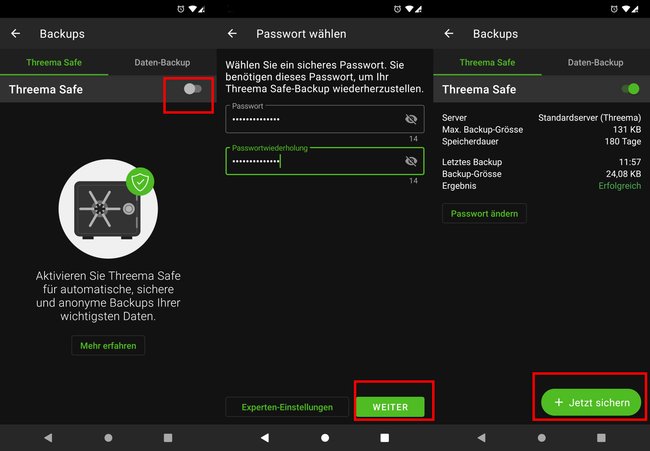Click '11:57' Letztes Backup time
The width and height of the screenshot is (650, 451).
pyautogui.click(x=630, y=162)
